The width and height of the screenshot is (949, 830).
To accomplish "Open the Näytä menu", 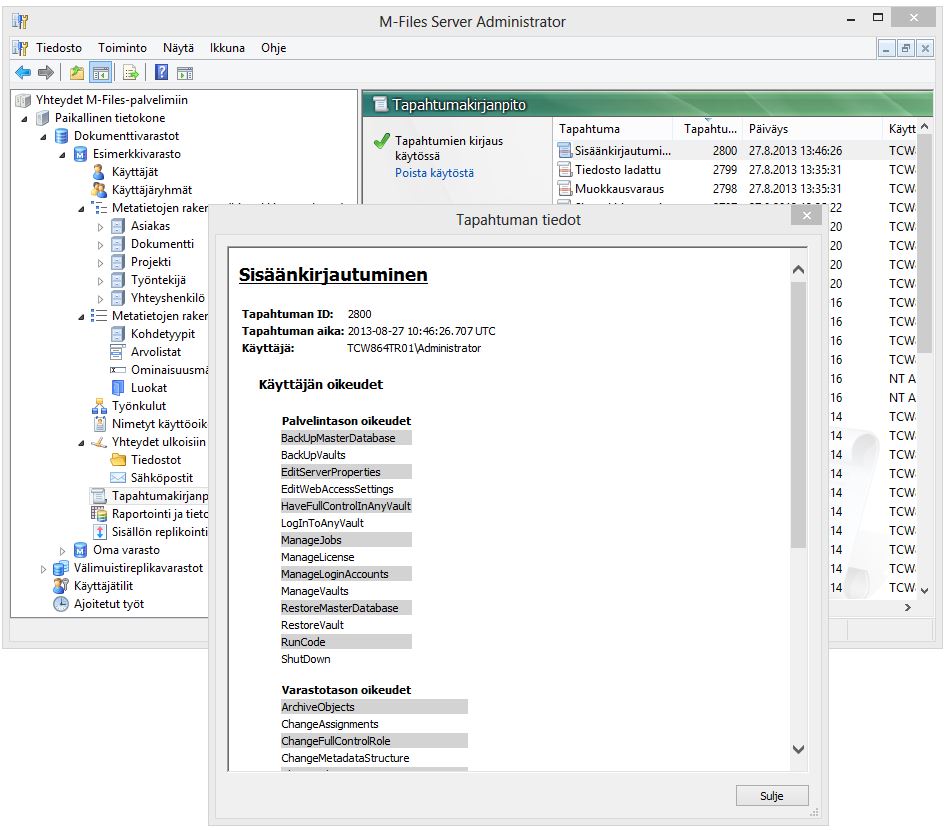I will pos(179,48).
